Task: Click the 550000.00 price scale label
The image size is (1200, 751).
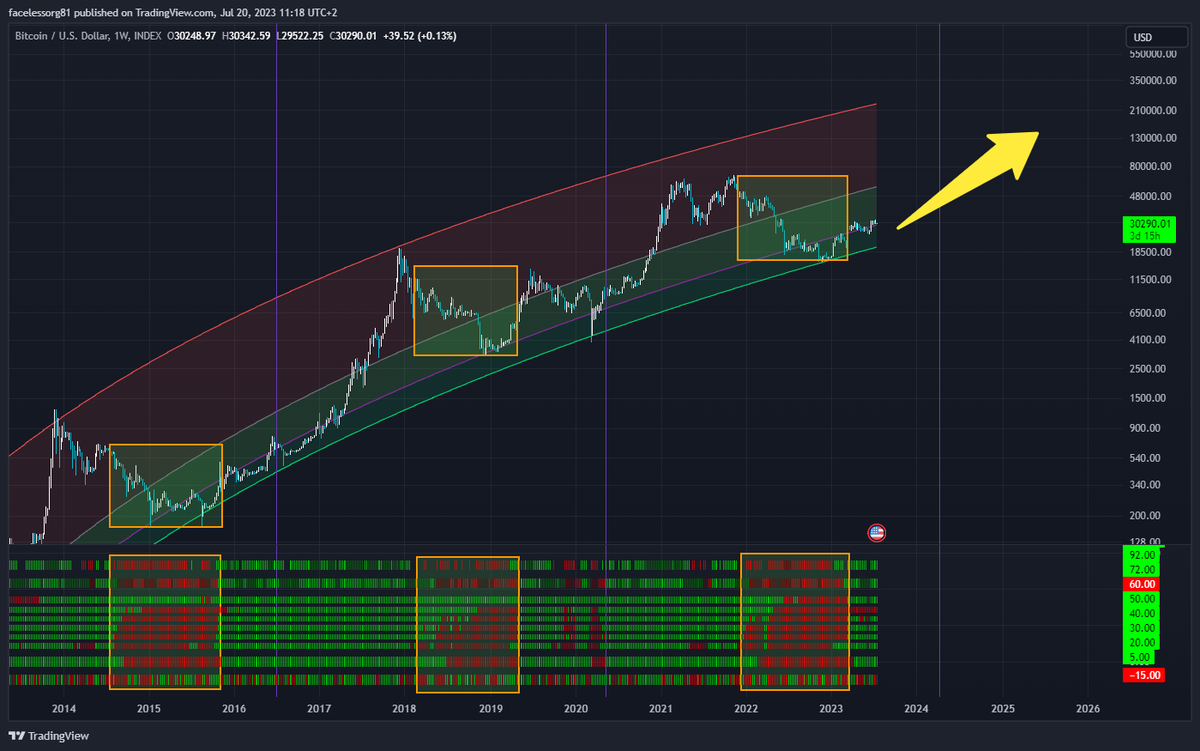Action: click(x=1152, y=53)
